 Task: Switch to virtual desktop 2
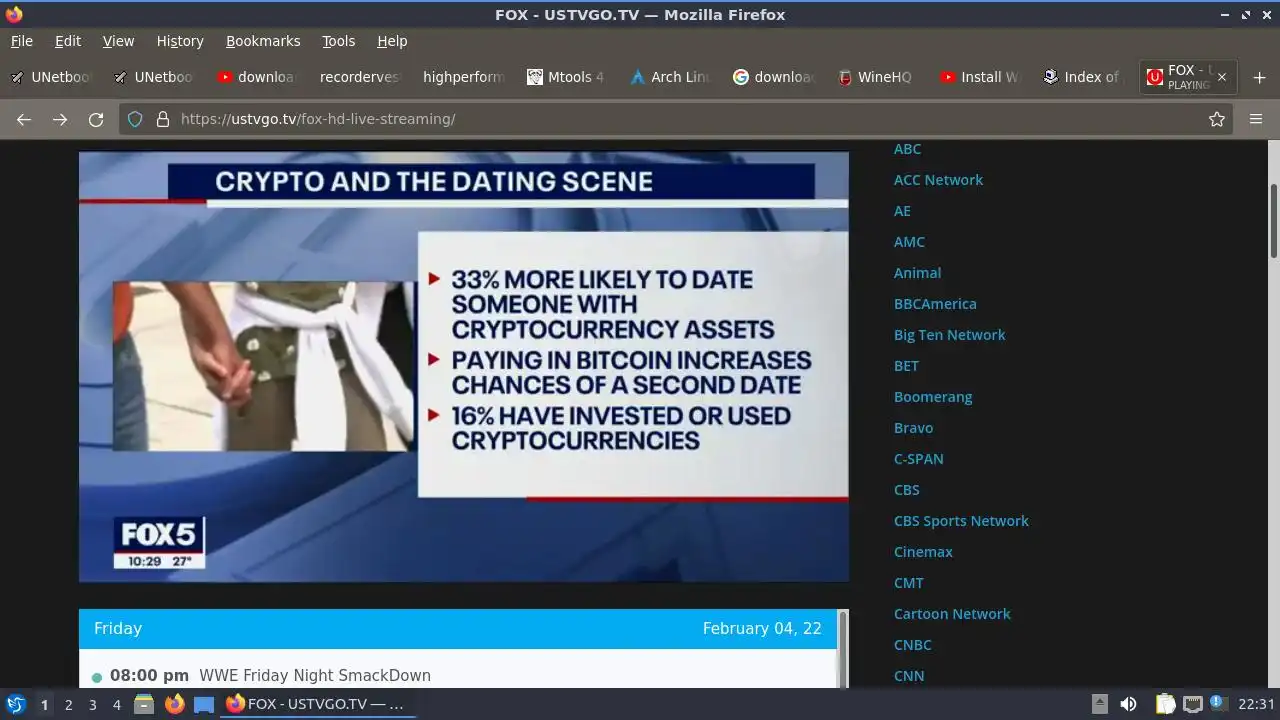(x=68, y=705)
